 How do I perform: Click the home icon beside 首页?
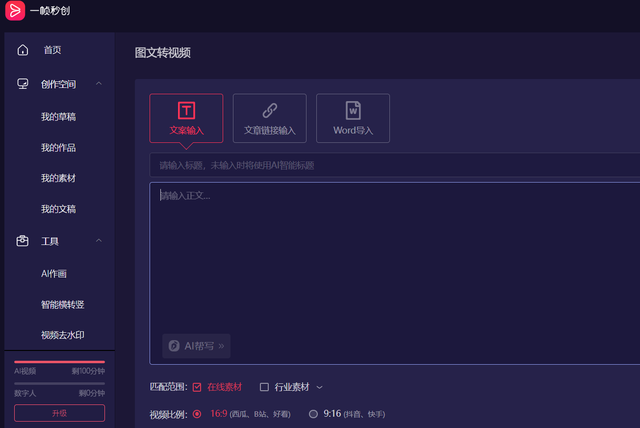point(23,50)
